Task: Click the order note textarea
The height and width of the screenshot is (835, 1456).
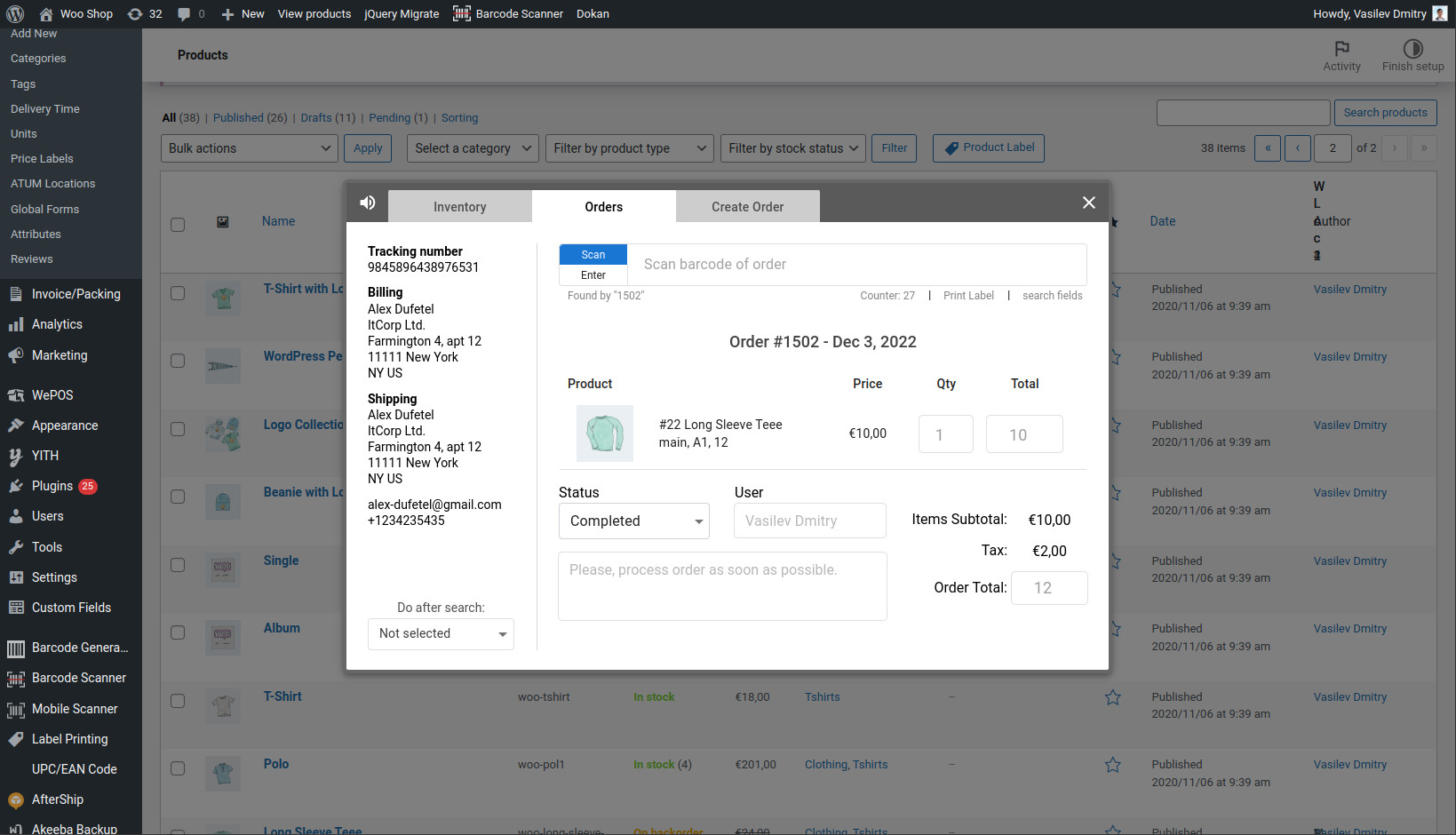Action: [722, 586]
